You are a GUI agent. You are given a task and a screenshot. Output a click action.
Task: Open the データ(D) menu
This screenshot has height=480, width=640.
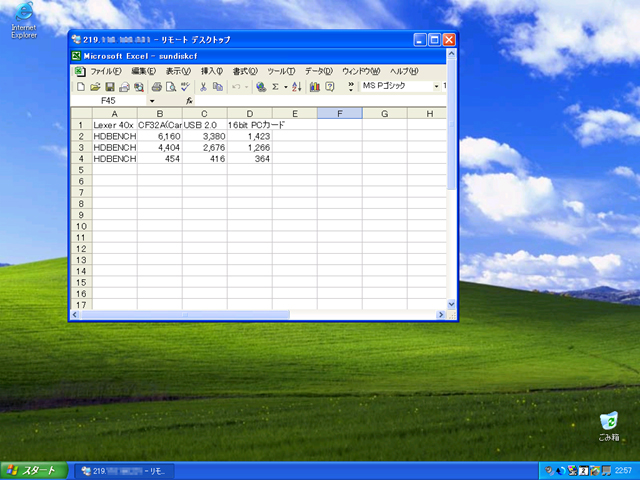(318, 71)
